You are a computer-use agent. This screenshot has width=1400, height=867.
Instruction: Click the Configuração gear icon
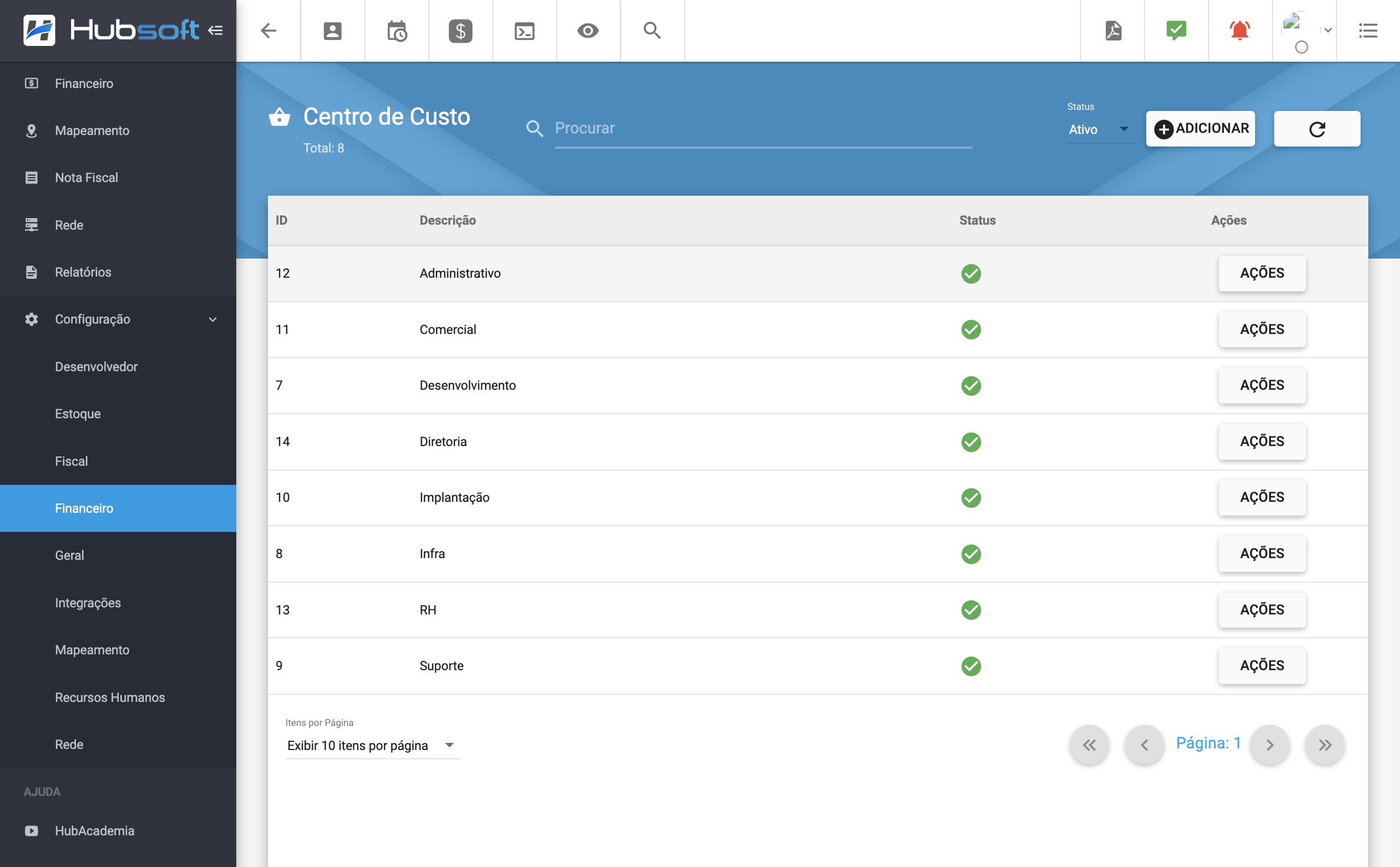32,319
